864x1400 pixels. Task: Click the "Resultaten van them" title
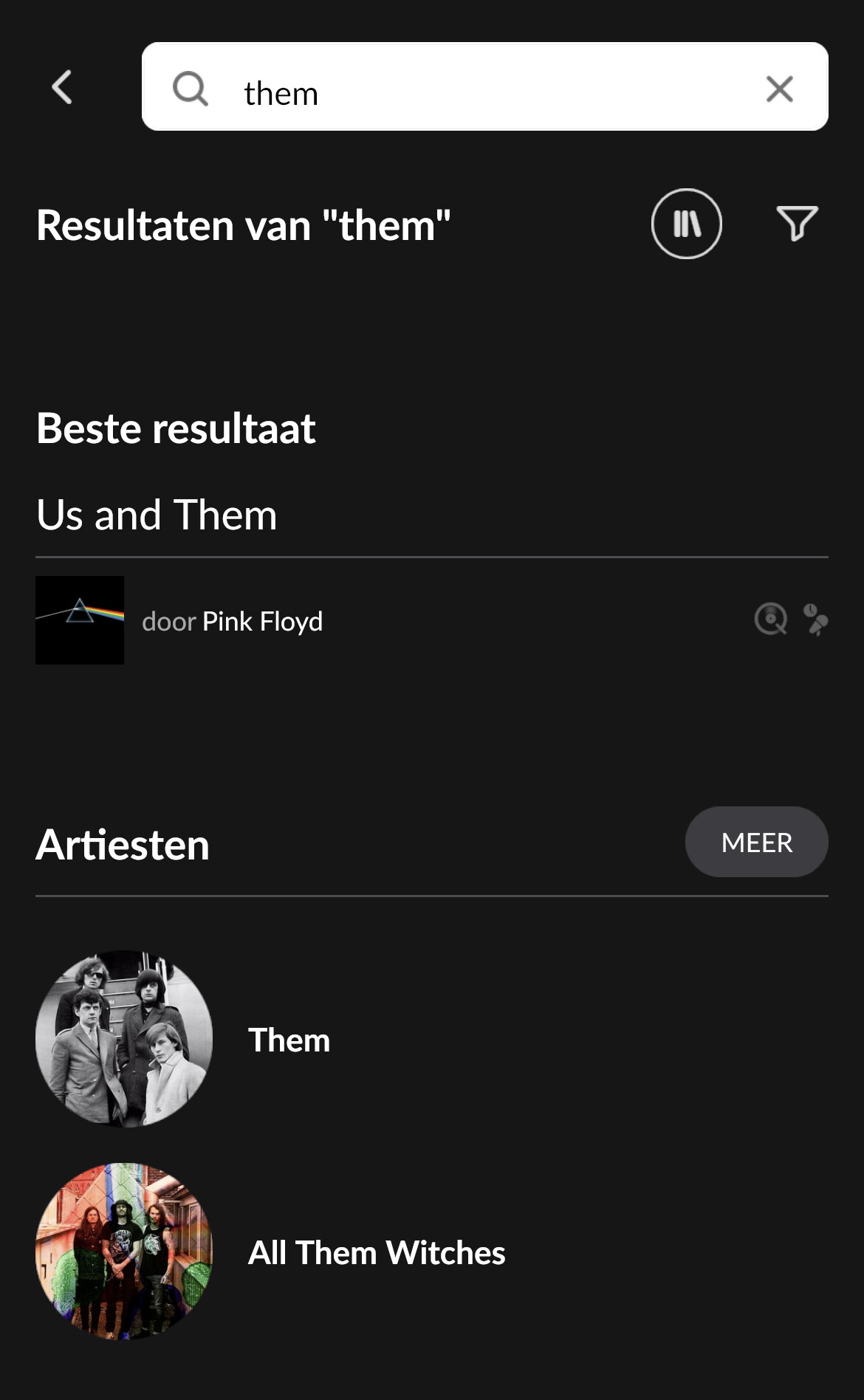[243, 225]
